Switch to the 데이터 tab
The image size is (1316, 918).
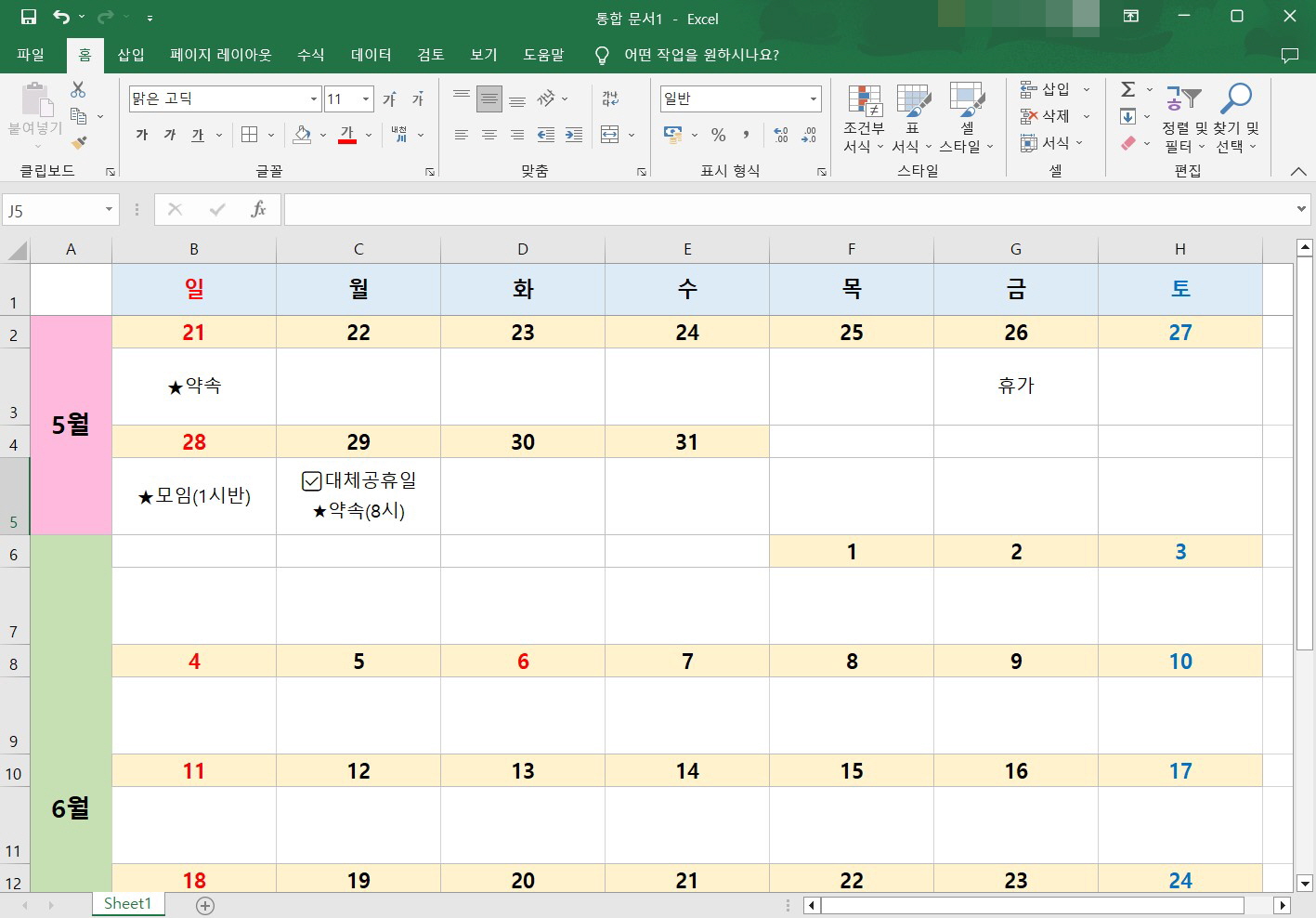click(x=371, y=55)
